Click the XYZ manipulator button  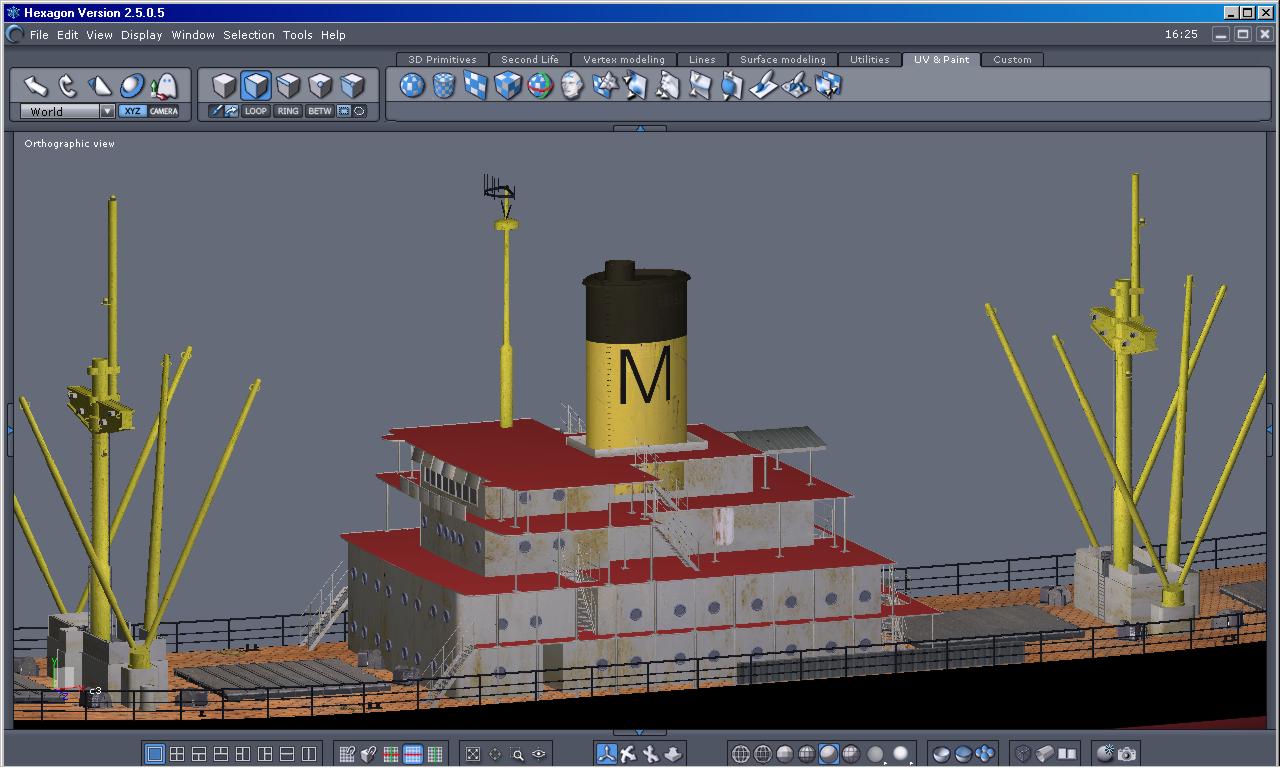tap(132, 111)
